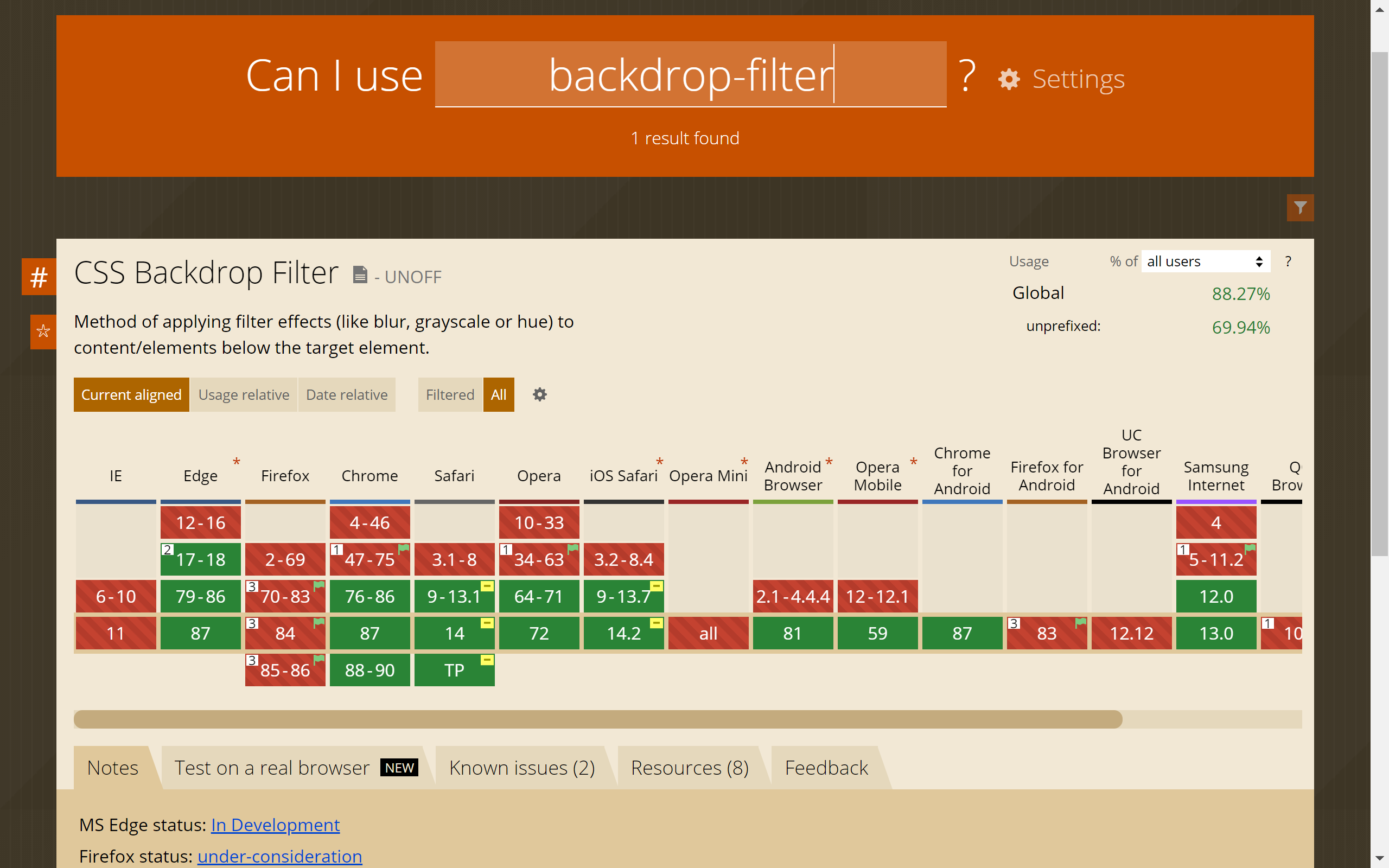Star the CSS Backdrop Filter feature
This screenshot has height=868, width=1389.
[43, 331]
